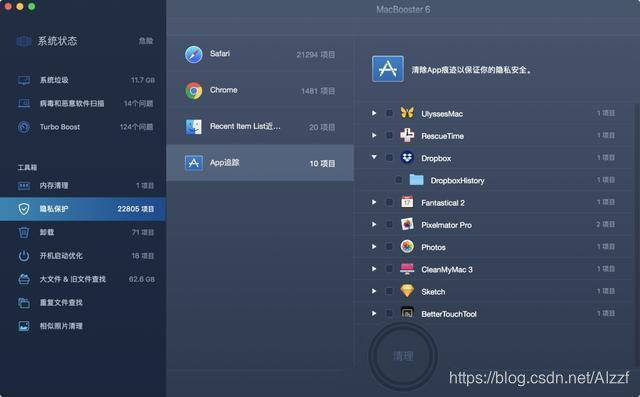
Task: Open the 系统状态 overview icon
Action: (24, 41)
